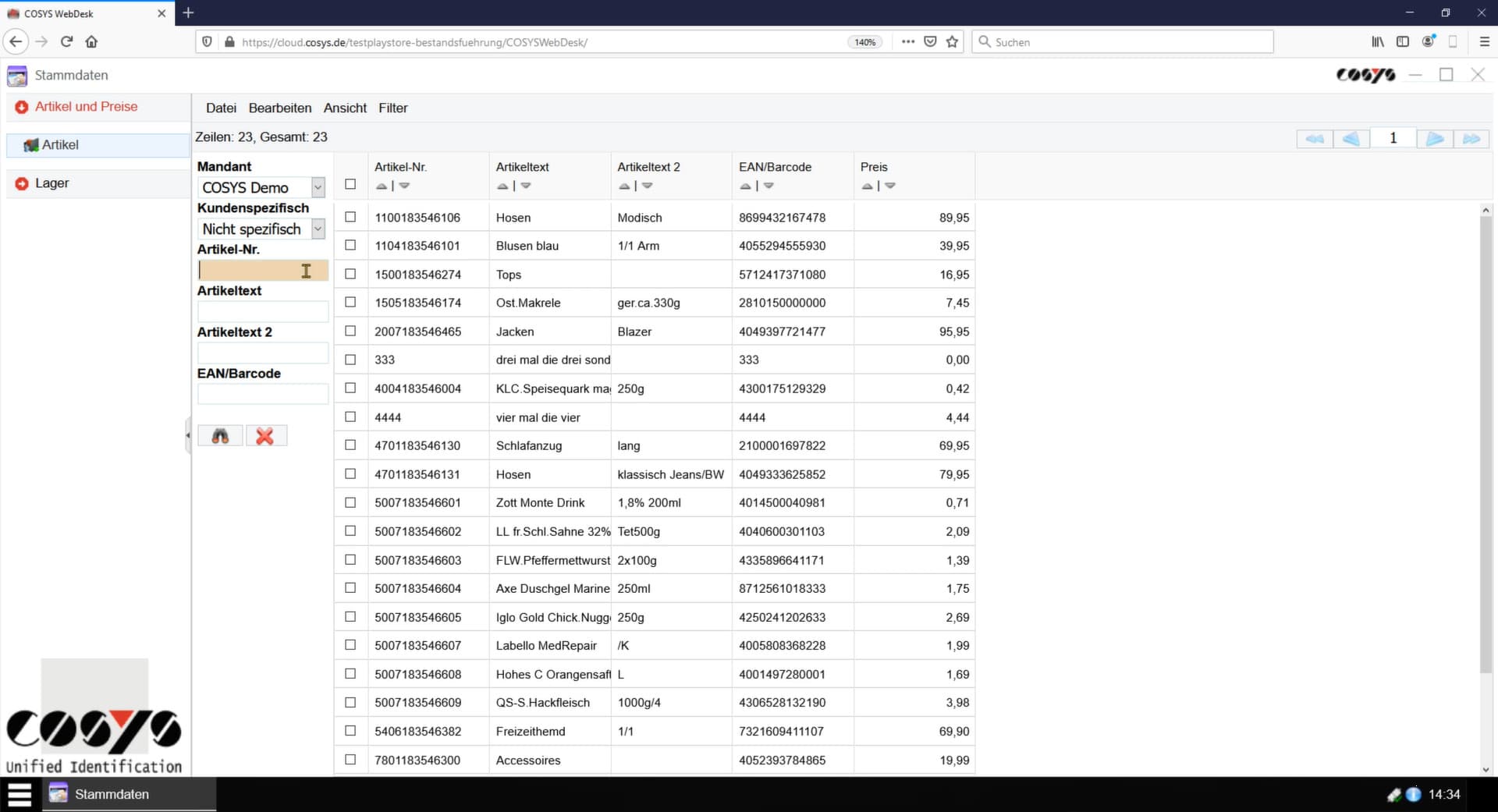Check the Blusen blau row checkbox
This screenshot has width=1498, height=812.
pos(350,245)
